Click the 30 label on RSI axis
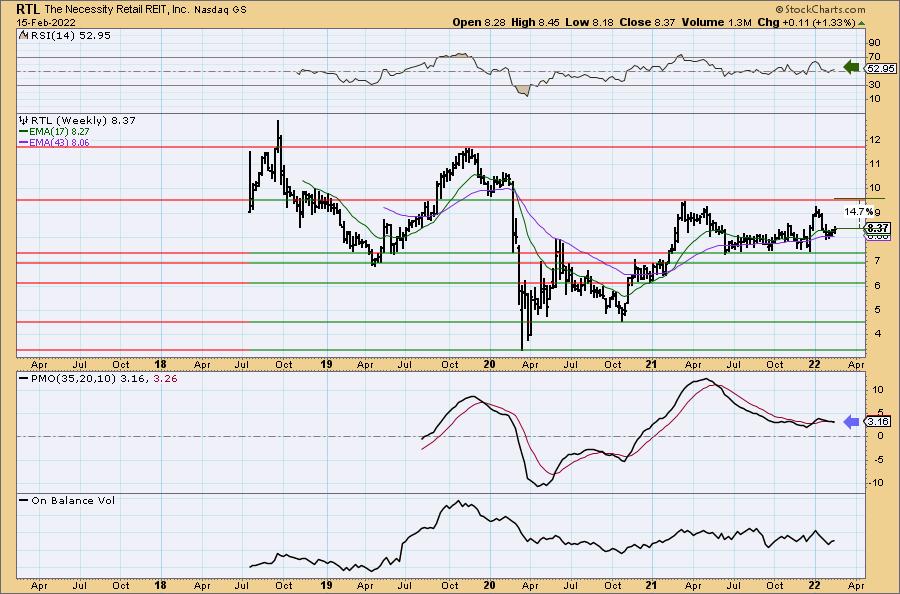 click(874, 85)
